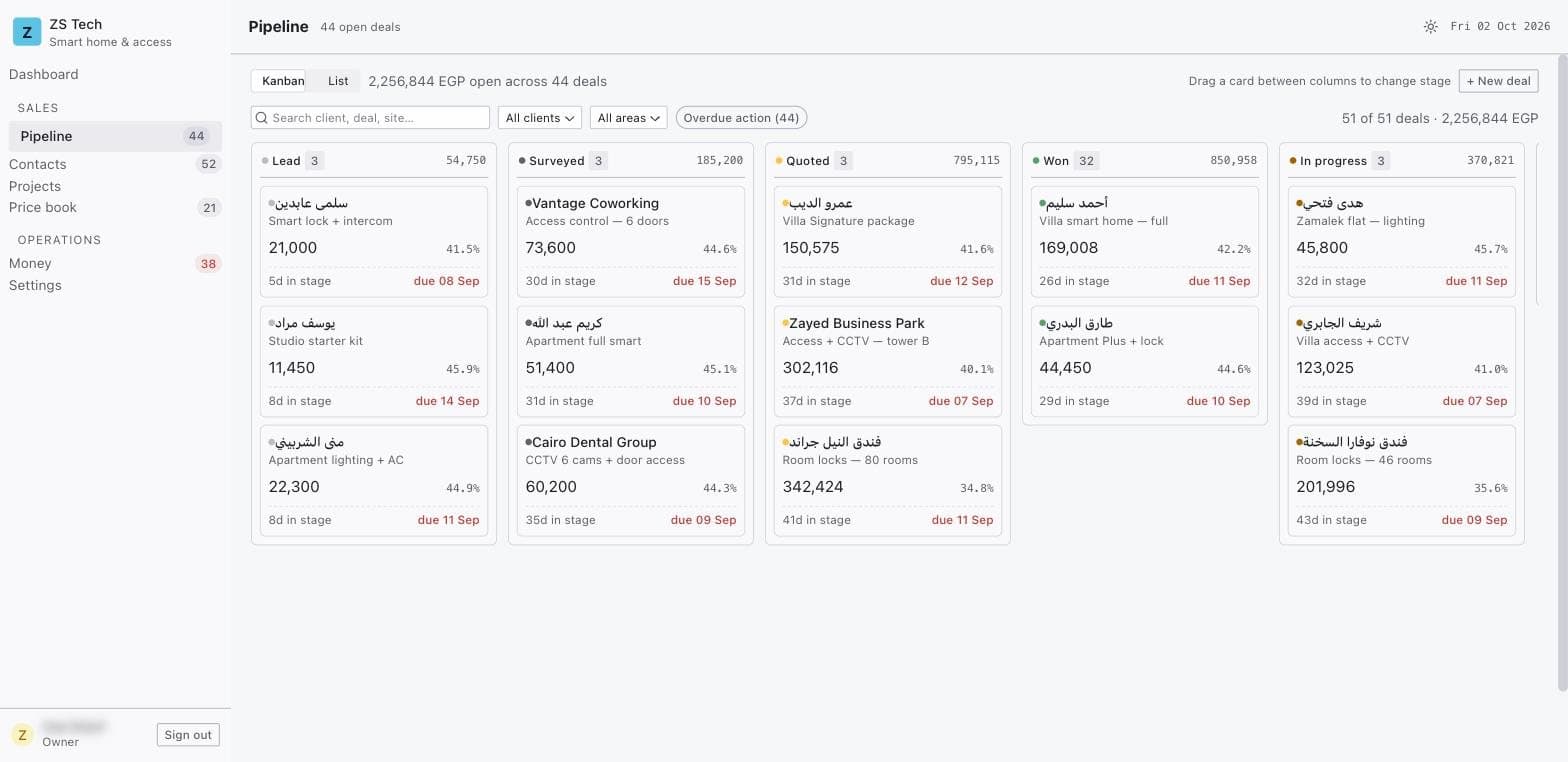
Task: Click the Won column header
Action: pos(1145,161)
